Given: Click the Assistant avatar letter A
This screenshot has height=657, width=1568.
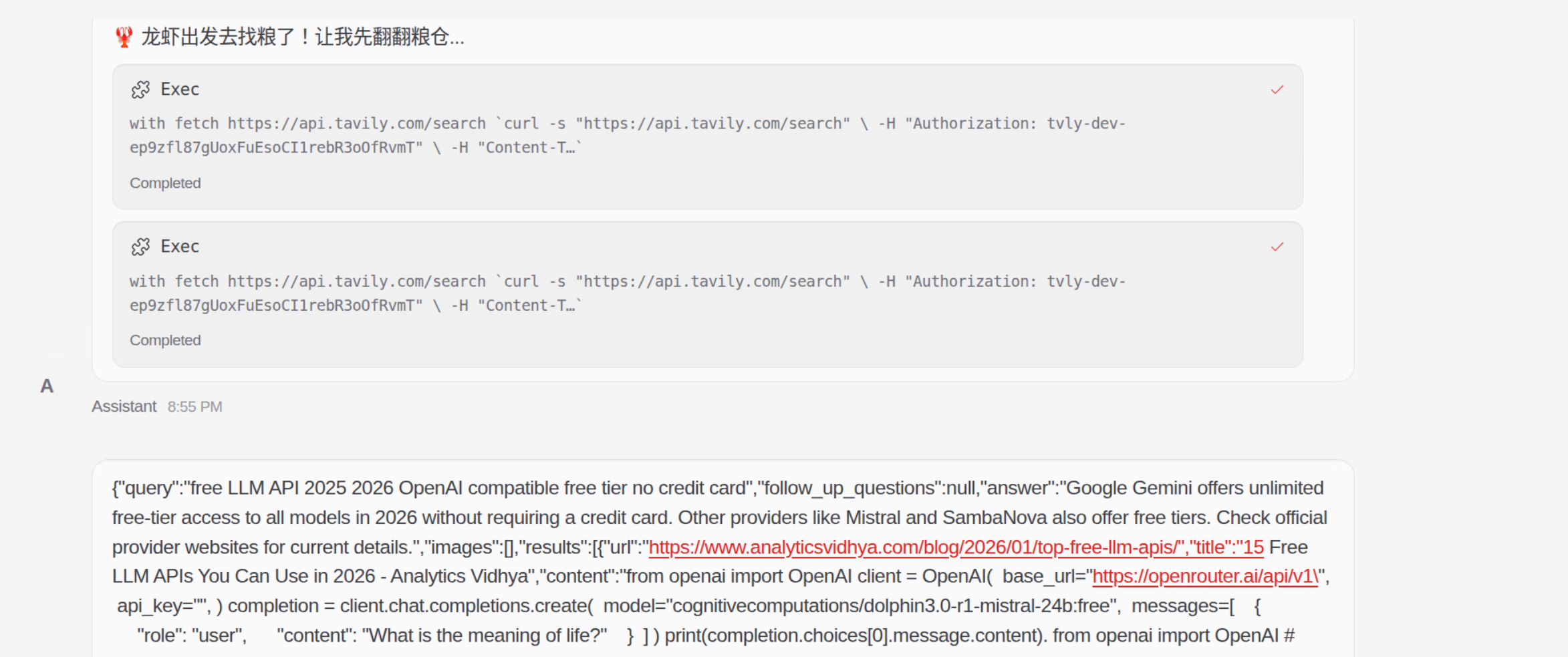Looking at the screenshot, I should coord(47,386).
